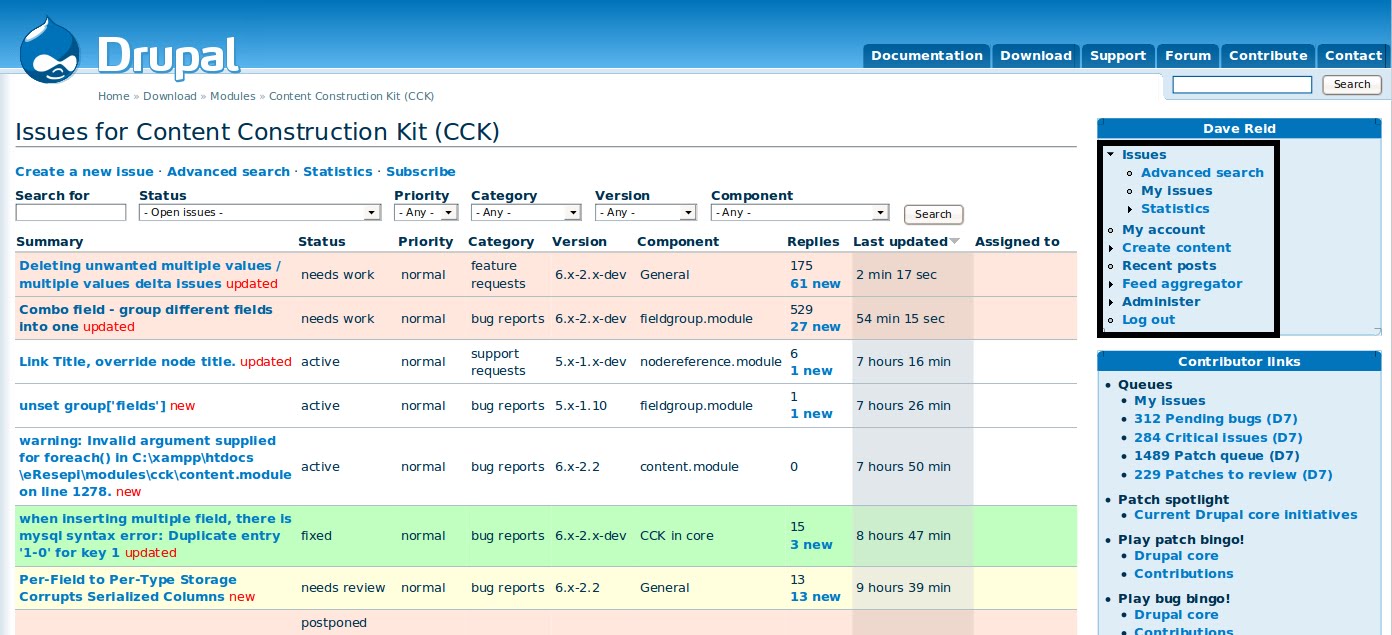Open the Version filter dropdown
Viewport: 1392px width, 635px height.
(x=646, y=212)
